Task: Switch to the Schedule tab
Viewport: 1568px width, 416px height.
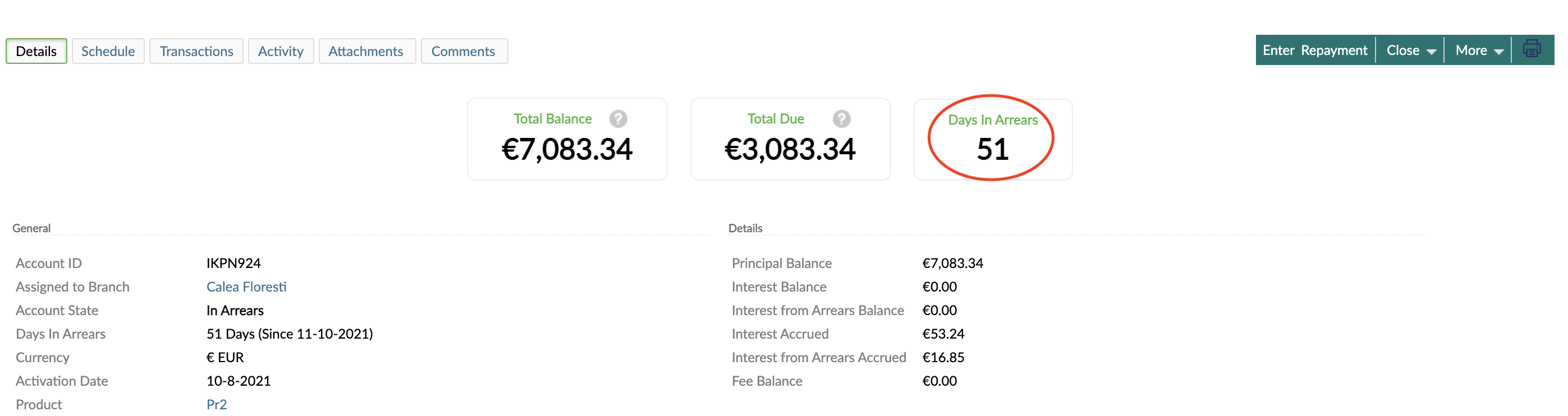Action: (x=108, y=51)
